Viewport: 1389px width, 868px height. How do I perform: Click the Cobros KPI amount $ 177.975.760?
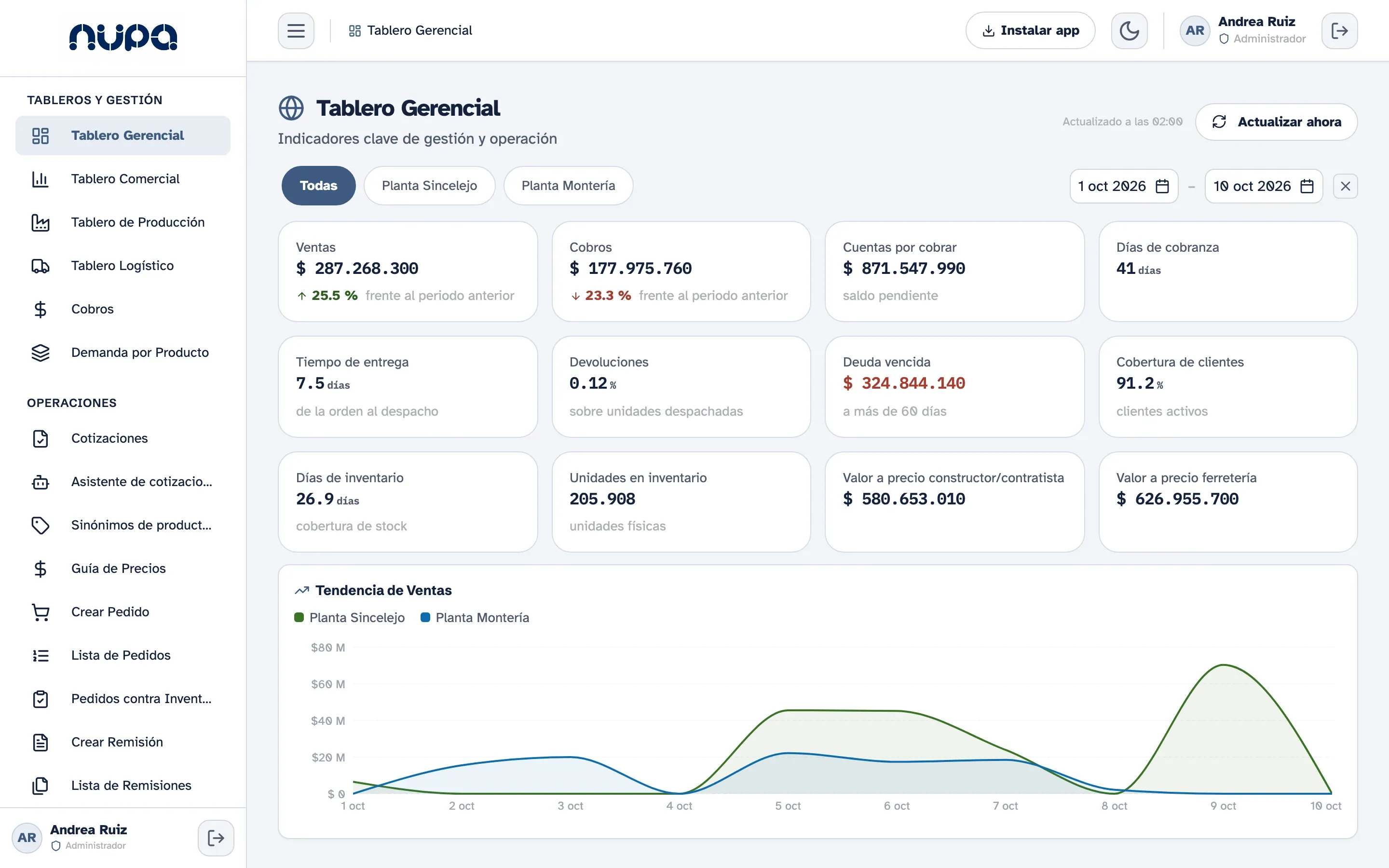point(630,269)
